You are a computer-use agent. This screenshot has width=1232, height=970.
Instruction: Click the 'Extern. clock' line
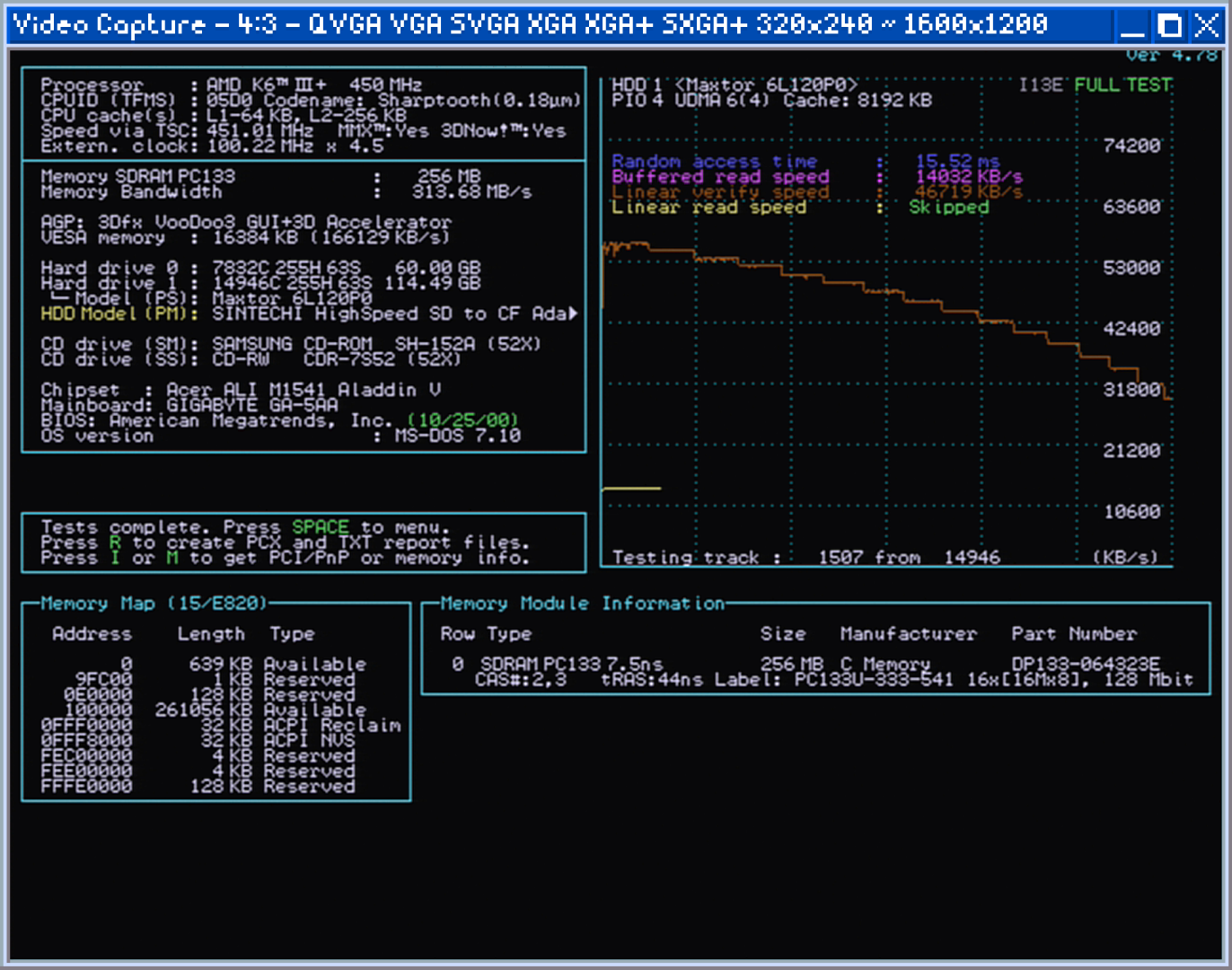coord(212,146)
